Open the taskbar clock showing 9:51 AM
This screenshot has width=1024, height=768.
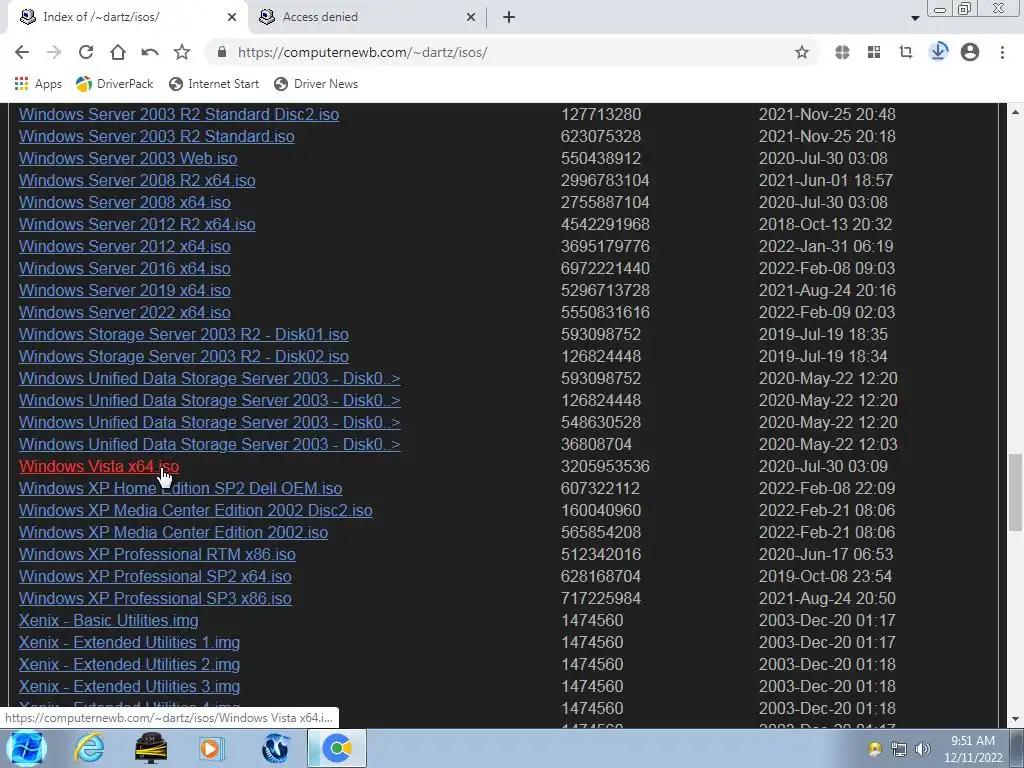[973, 749]
